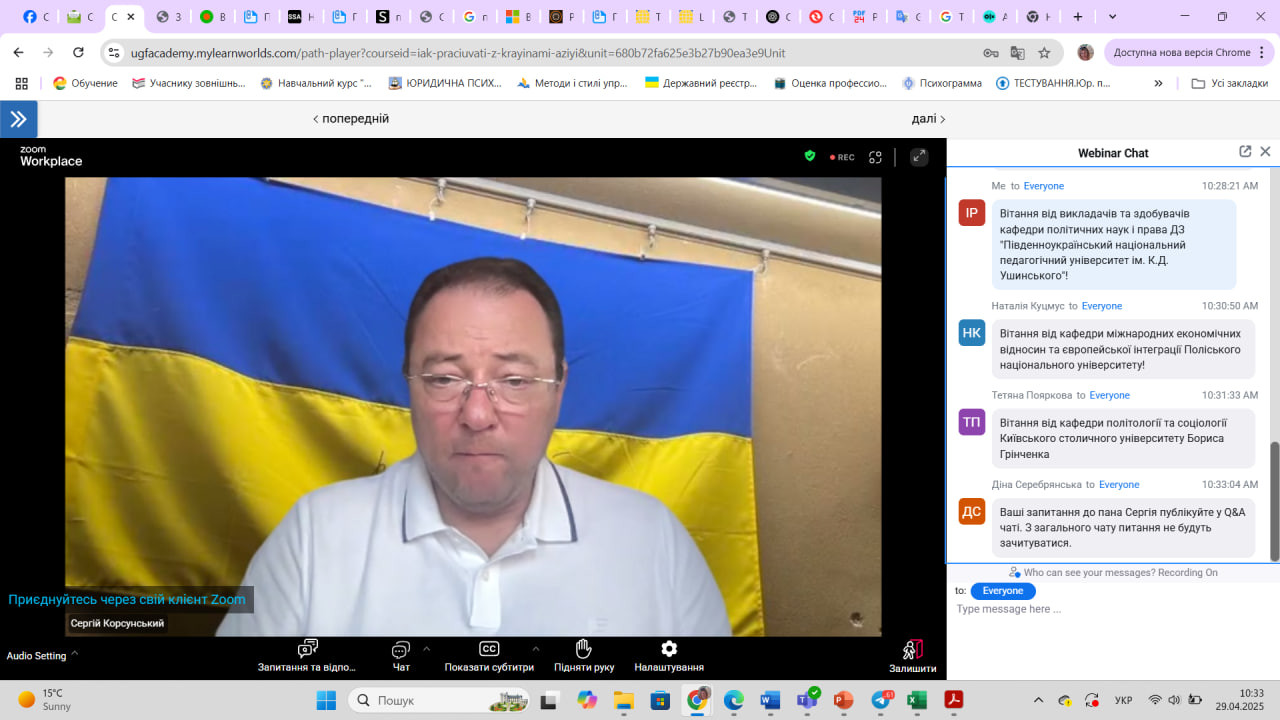This screenshot has width=1280, height=720.
Task: Open PowerPoint from the taskbar
Action: (x=843, y=700)
